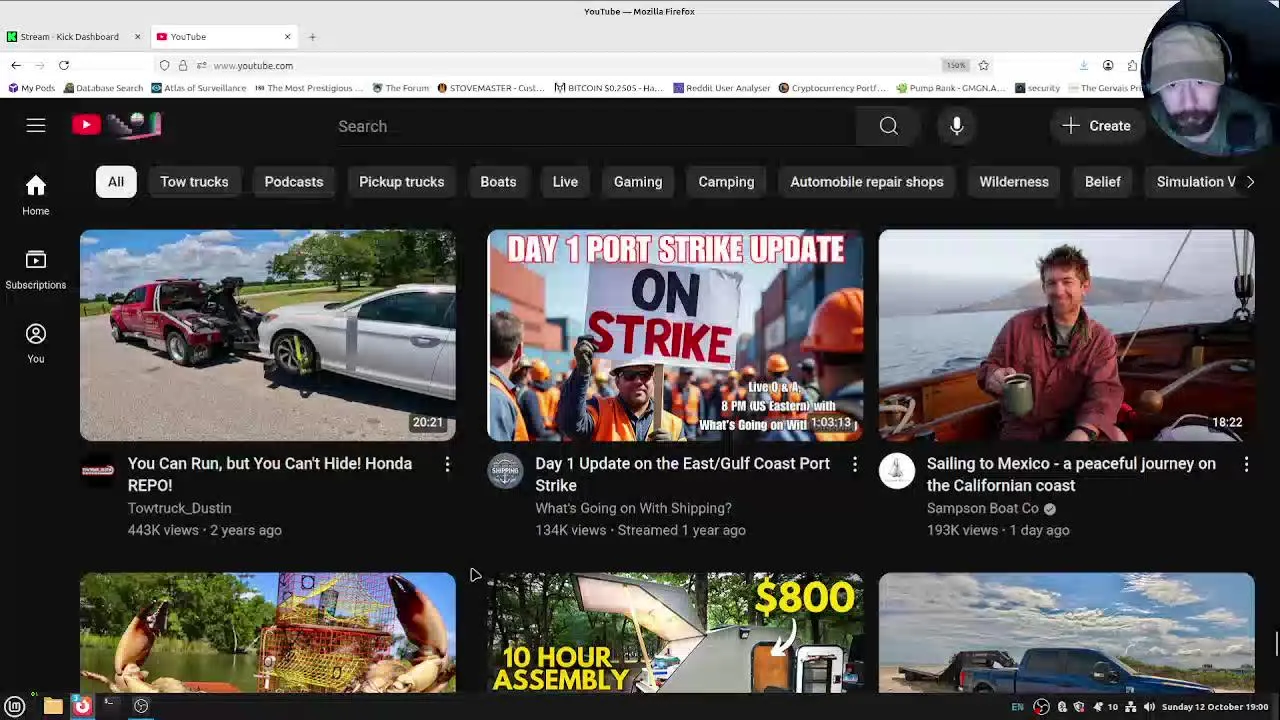Select the Belief chip
This screenshot has width=1280, height=720.
[x=1103, y=182]
